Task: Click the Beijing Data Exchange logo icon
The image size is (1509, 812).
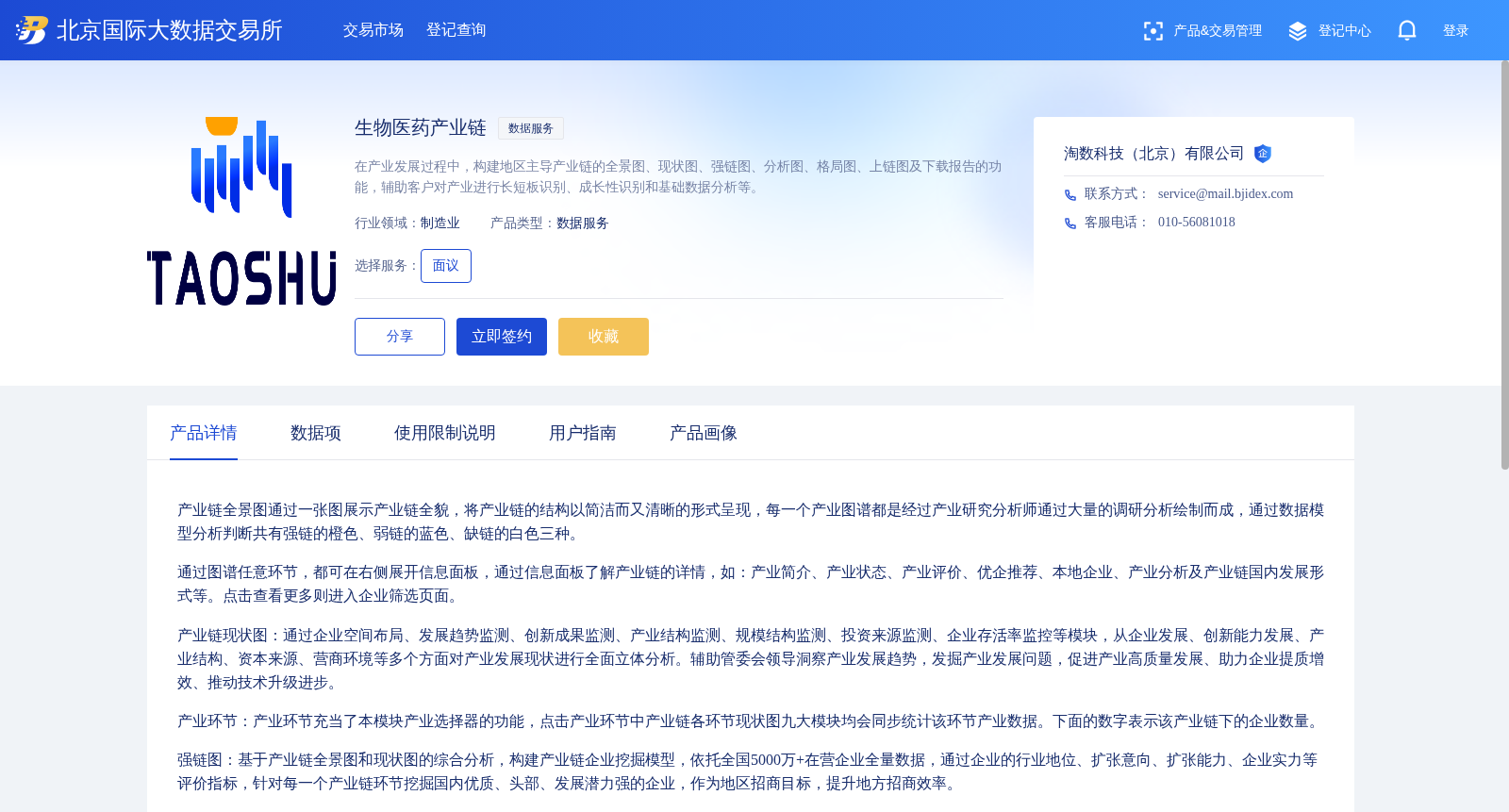Action: click(x=31, y=30)
